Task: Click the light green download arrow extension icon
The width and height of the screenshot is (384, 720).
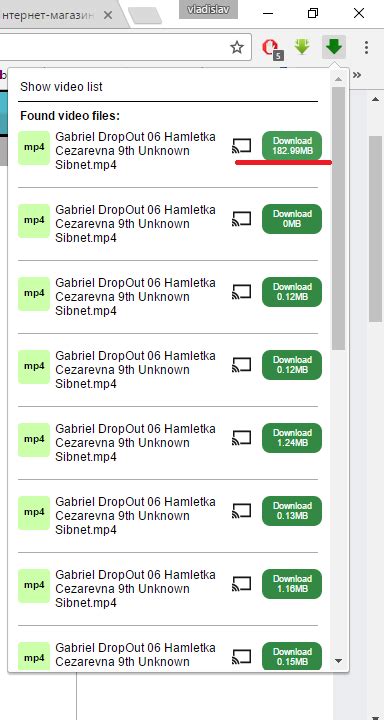Action: point(302,47)
